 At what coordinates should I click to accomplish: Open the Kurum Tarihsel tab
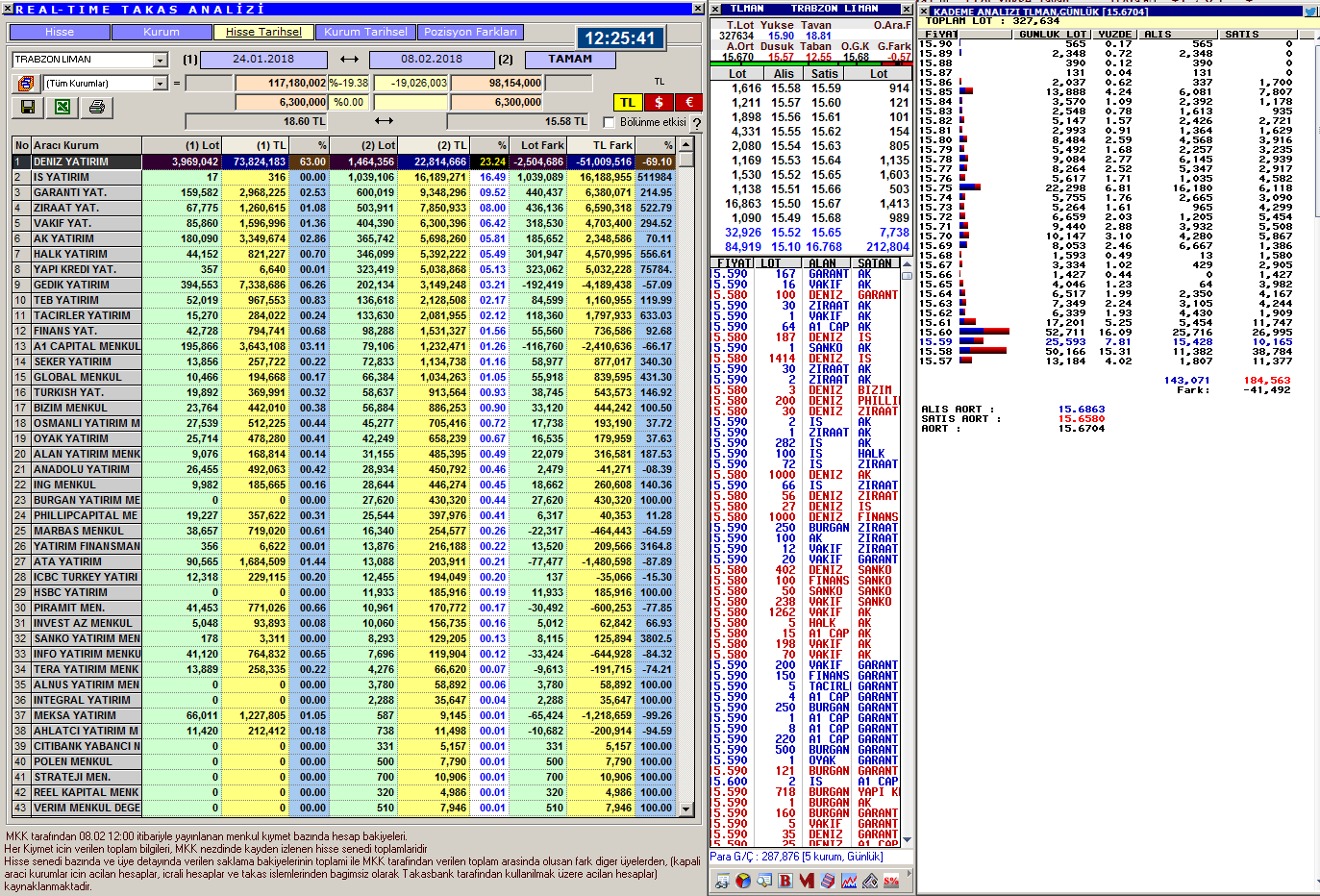click(365, 32)
